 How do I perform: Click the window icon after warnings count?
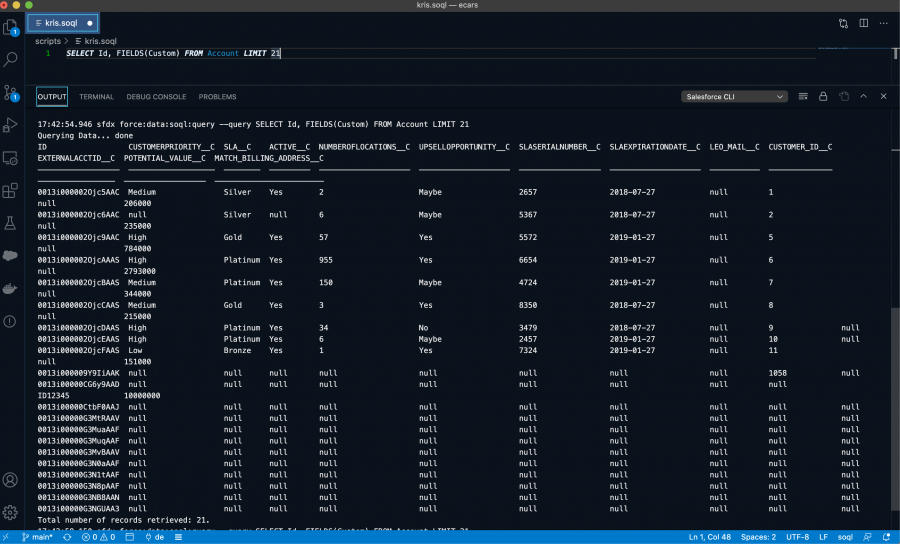[130, 537]
